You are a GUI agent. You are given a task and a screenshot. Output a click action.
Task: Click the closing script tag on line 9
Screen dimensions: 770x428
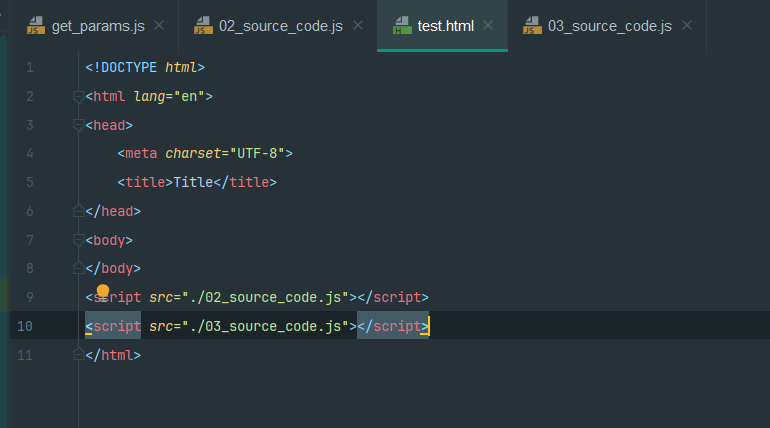pos(393,297)
